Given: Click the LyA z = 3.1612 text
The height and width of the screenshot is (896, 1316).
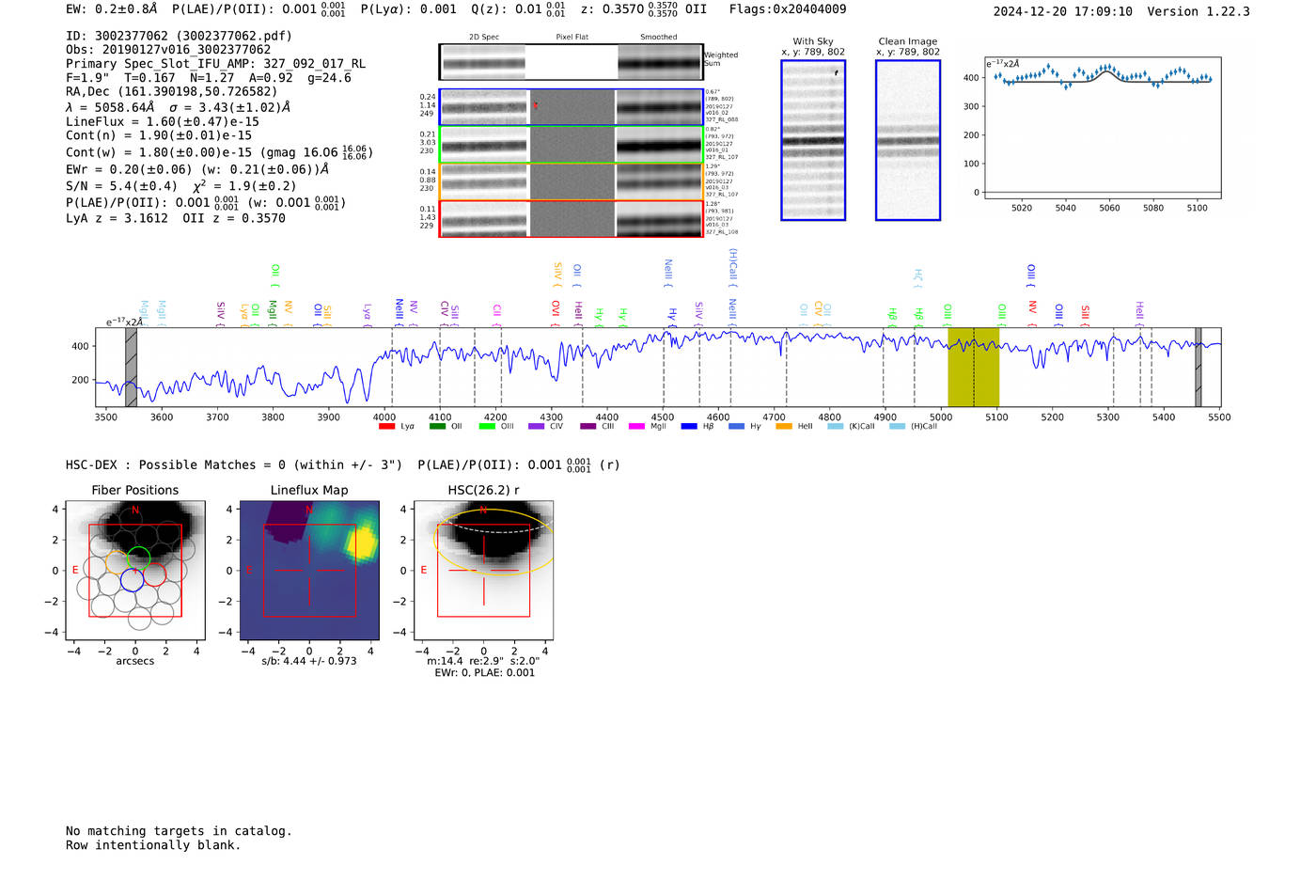Looking at the screenshot, I should click(x=176, y=218).
